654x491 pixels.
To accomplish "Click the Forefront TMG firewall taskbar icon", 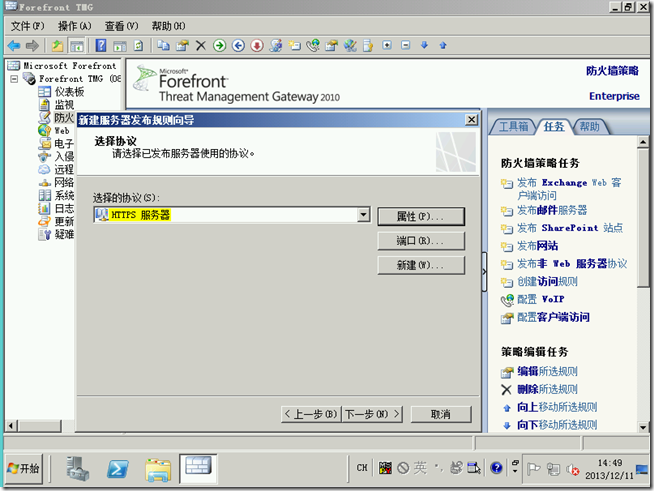I will pos(198,468).
